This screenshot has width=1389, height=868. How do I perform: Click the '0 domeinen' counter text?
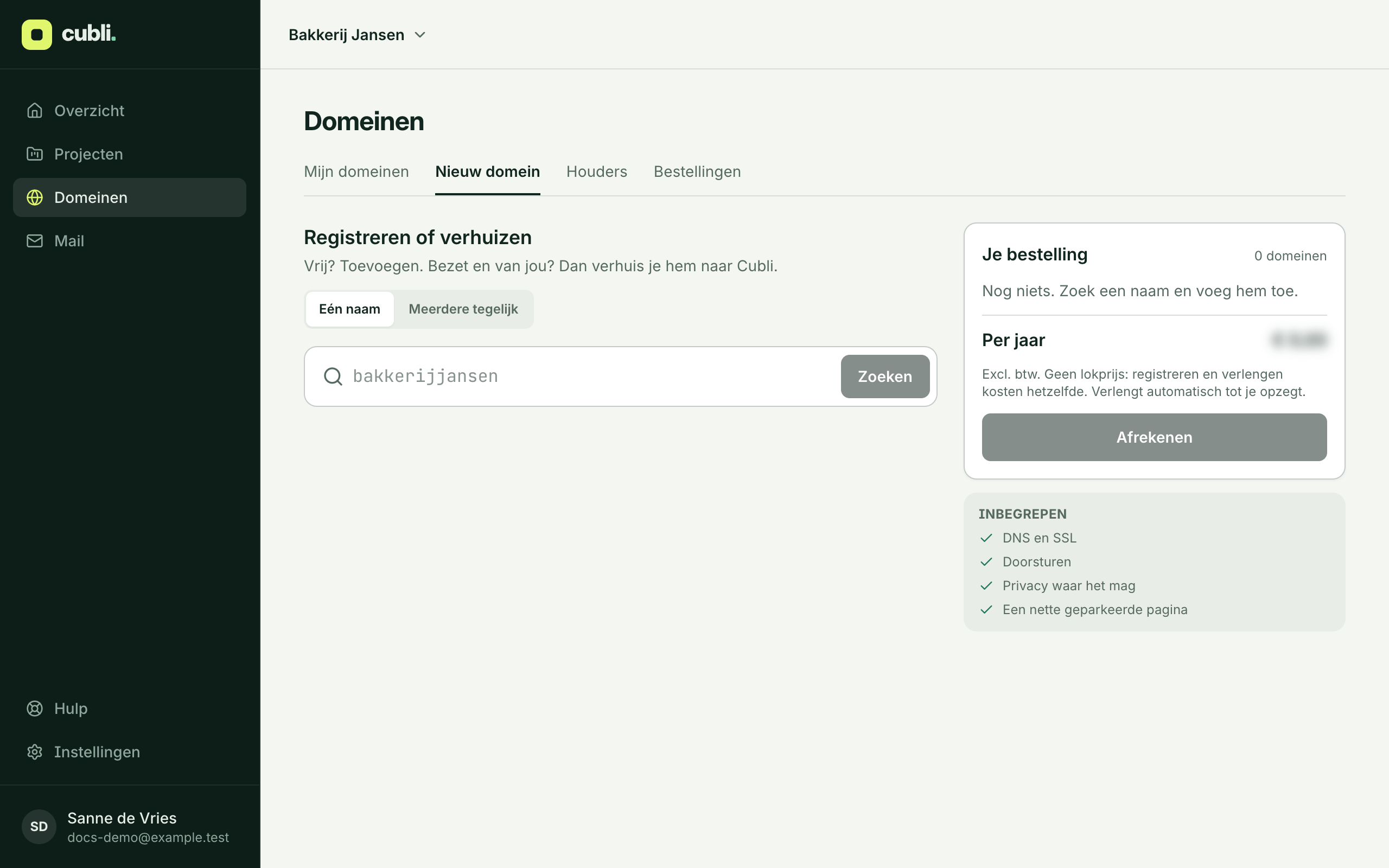click(x=1290, y=256)
